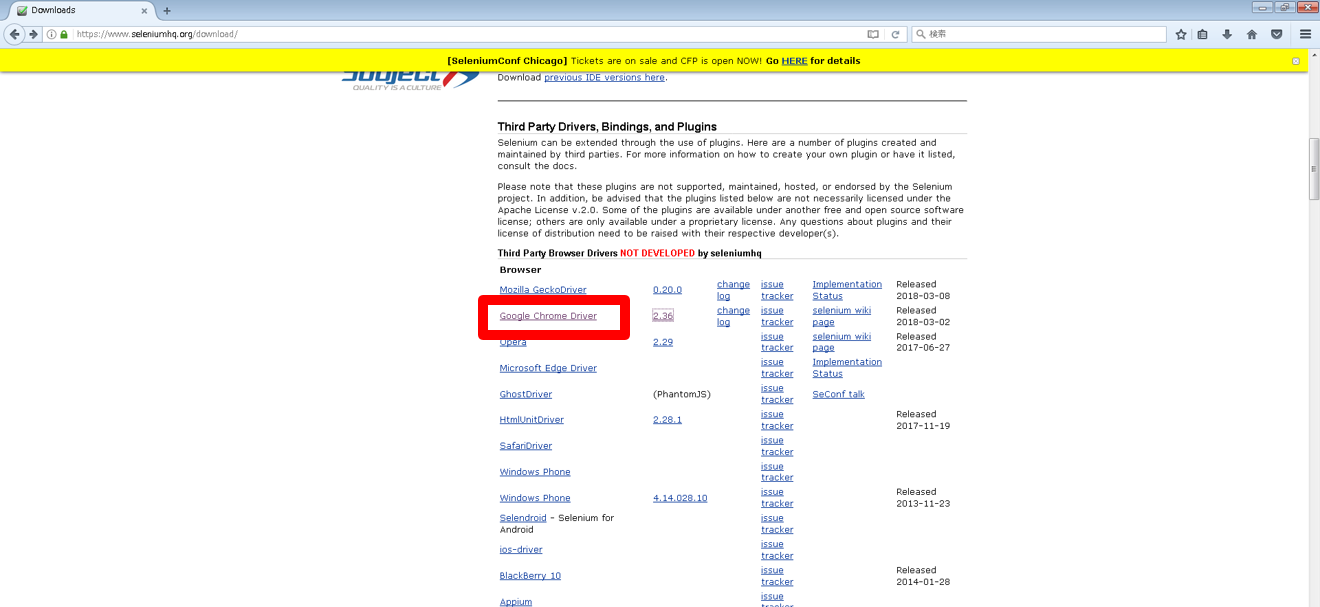Image resolution: width=1320 pixels, height=607 pixels.
Task: Open the issue tracker for Microsoft Edge Driver
Action: 777,368
